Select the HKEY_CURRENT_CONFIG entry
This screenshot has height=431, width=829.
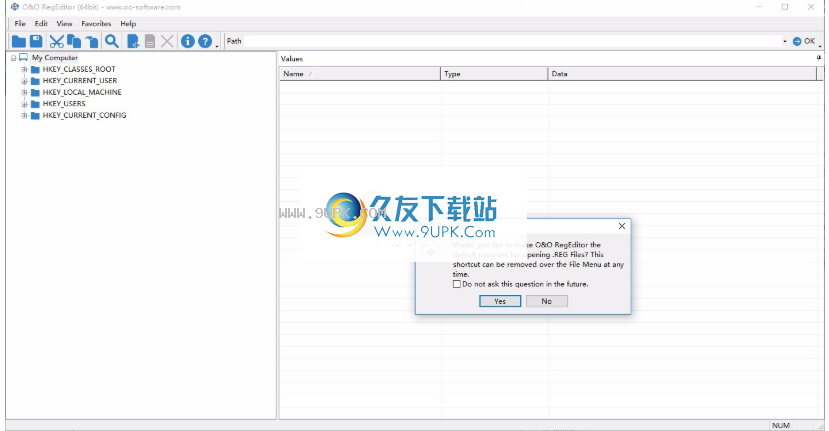click(x=85, y=116)
